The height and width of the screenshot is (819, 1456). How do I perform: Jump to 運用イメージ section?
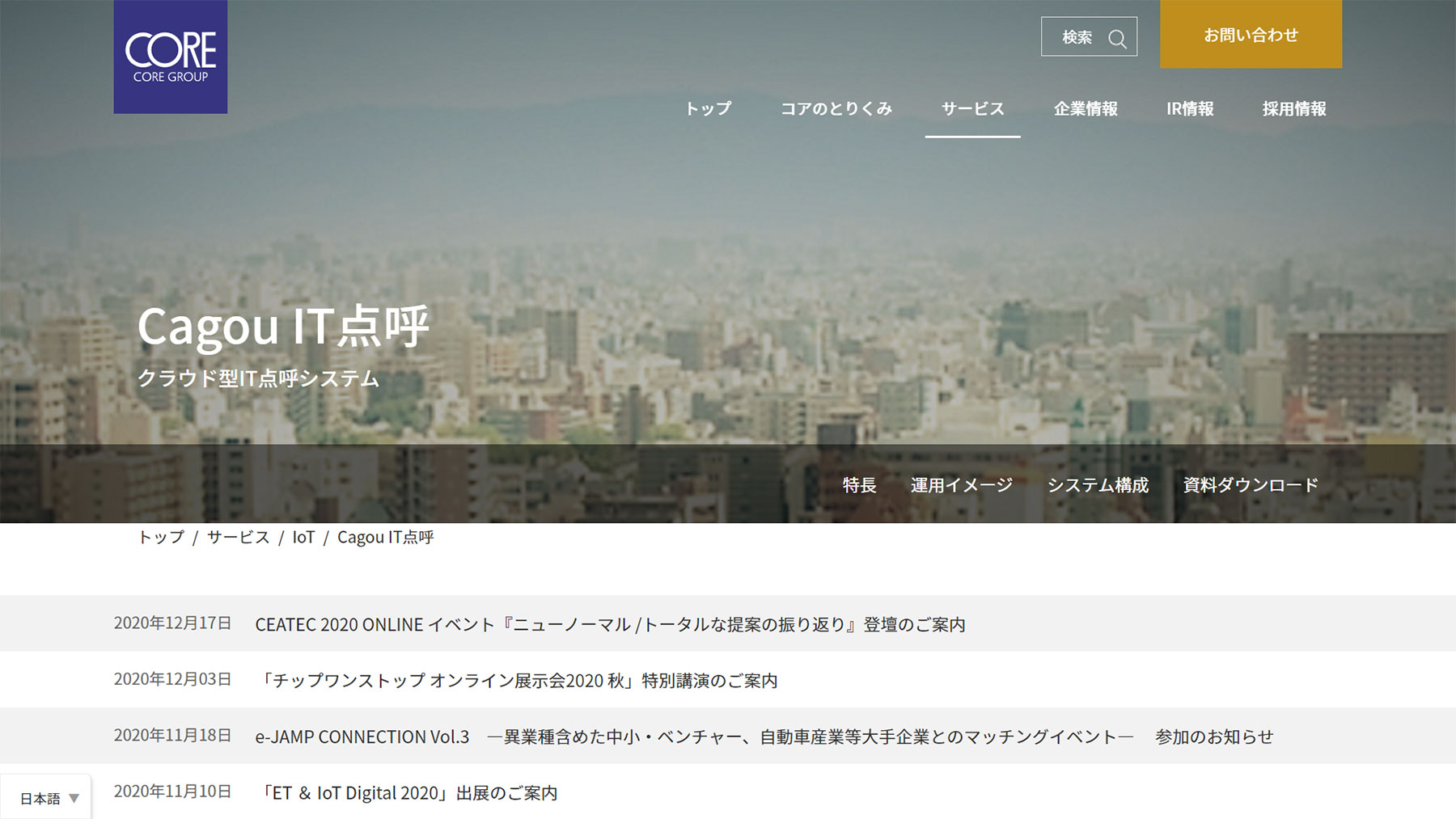point(962,484)
